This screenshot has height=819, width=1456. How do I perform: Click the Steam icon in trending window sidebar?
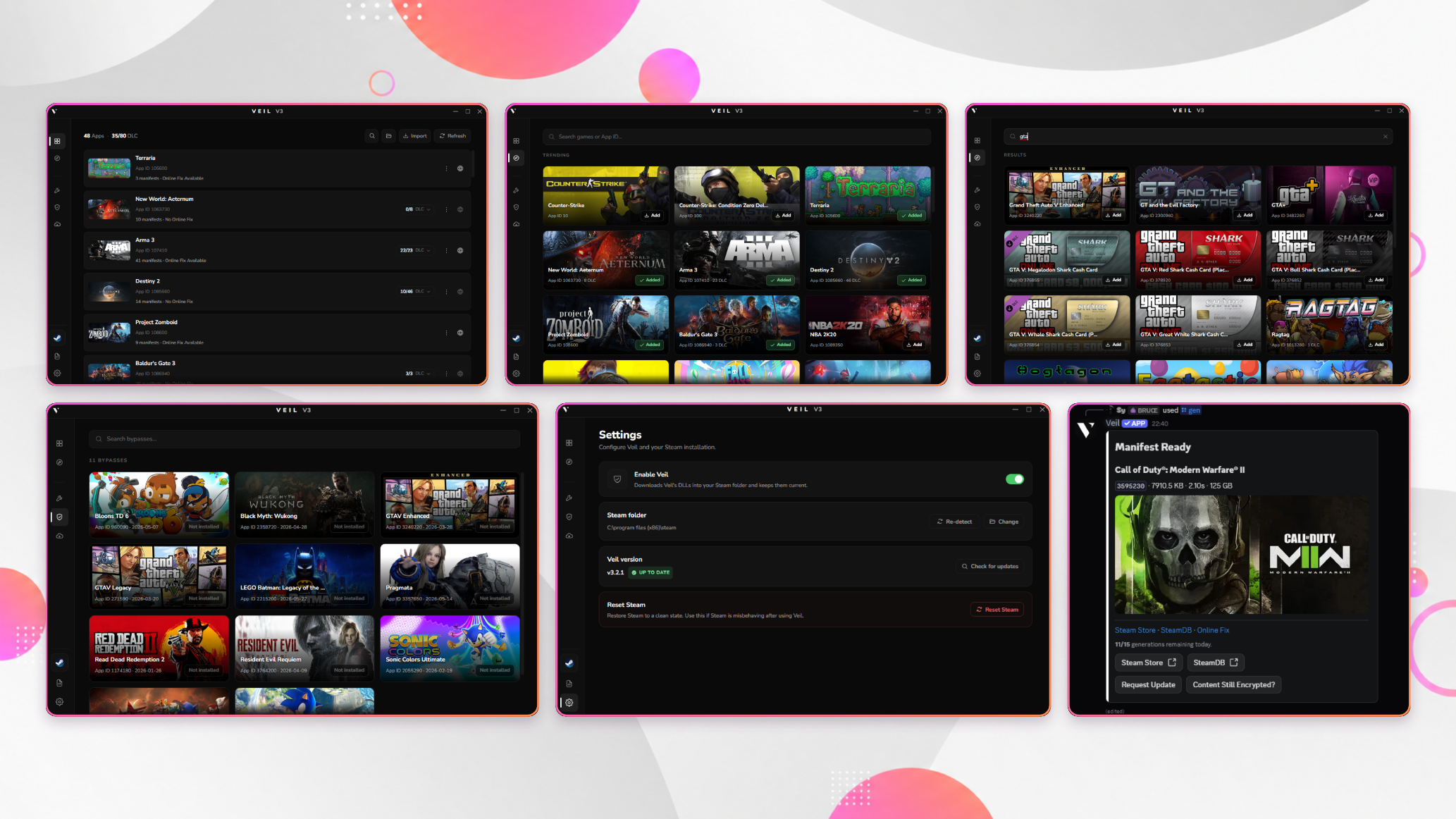tap(517, 338)
